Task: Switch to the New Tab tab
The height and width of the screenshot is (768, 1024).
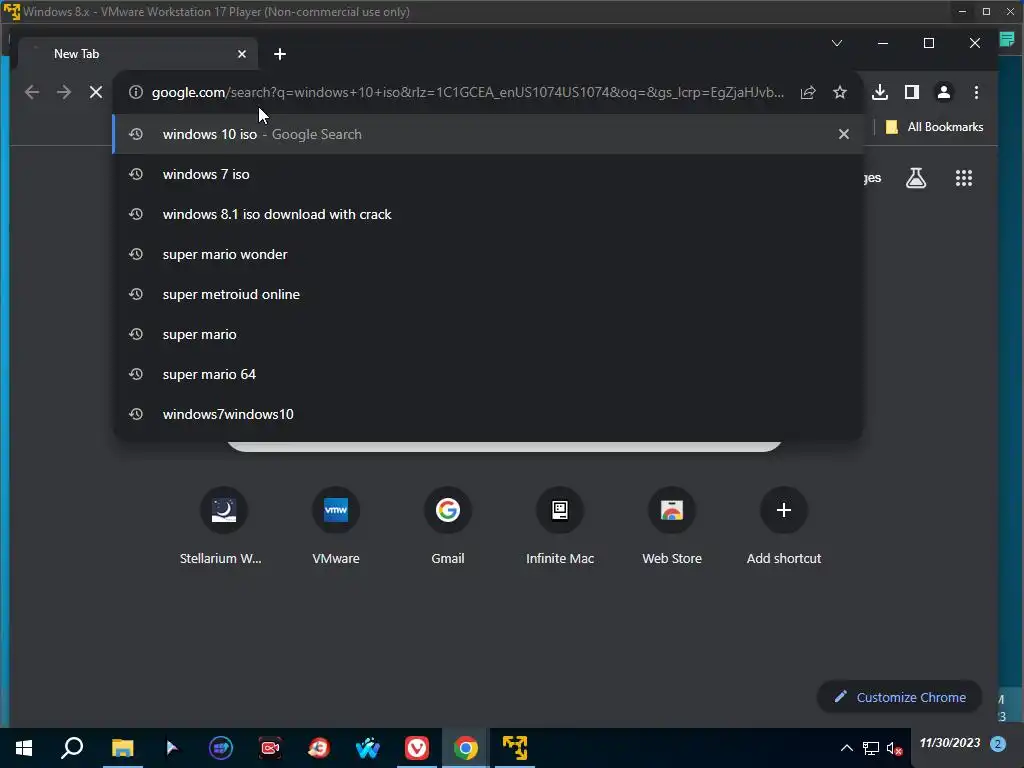Action: (138, 54)
